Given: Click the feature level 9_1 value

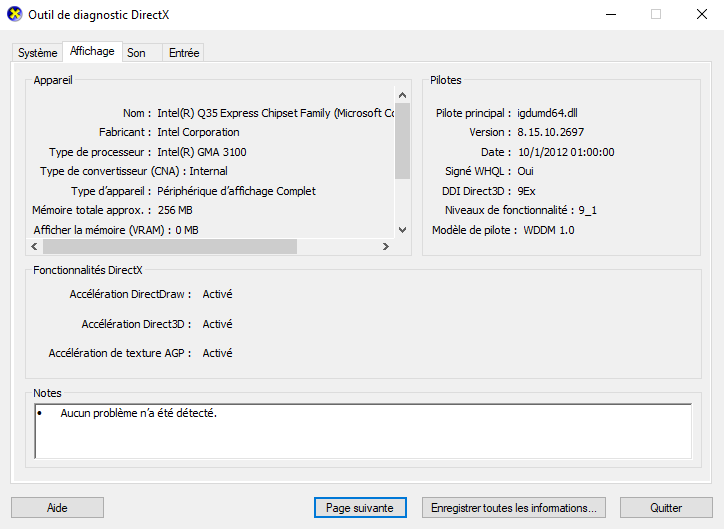Looking at the screenshot, I should point(587,210).
